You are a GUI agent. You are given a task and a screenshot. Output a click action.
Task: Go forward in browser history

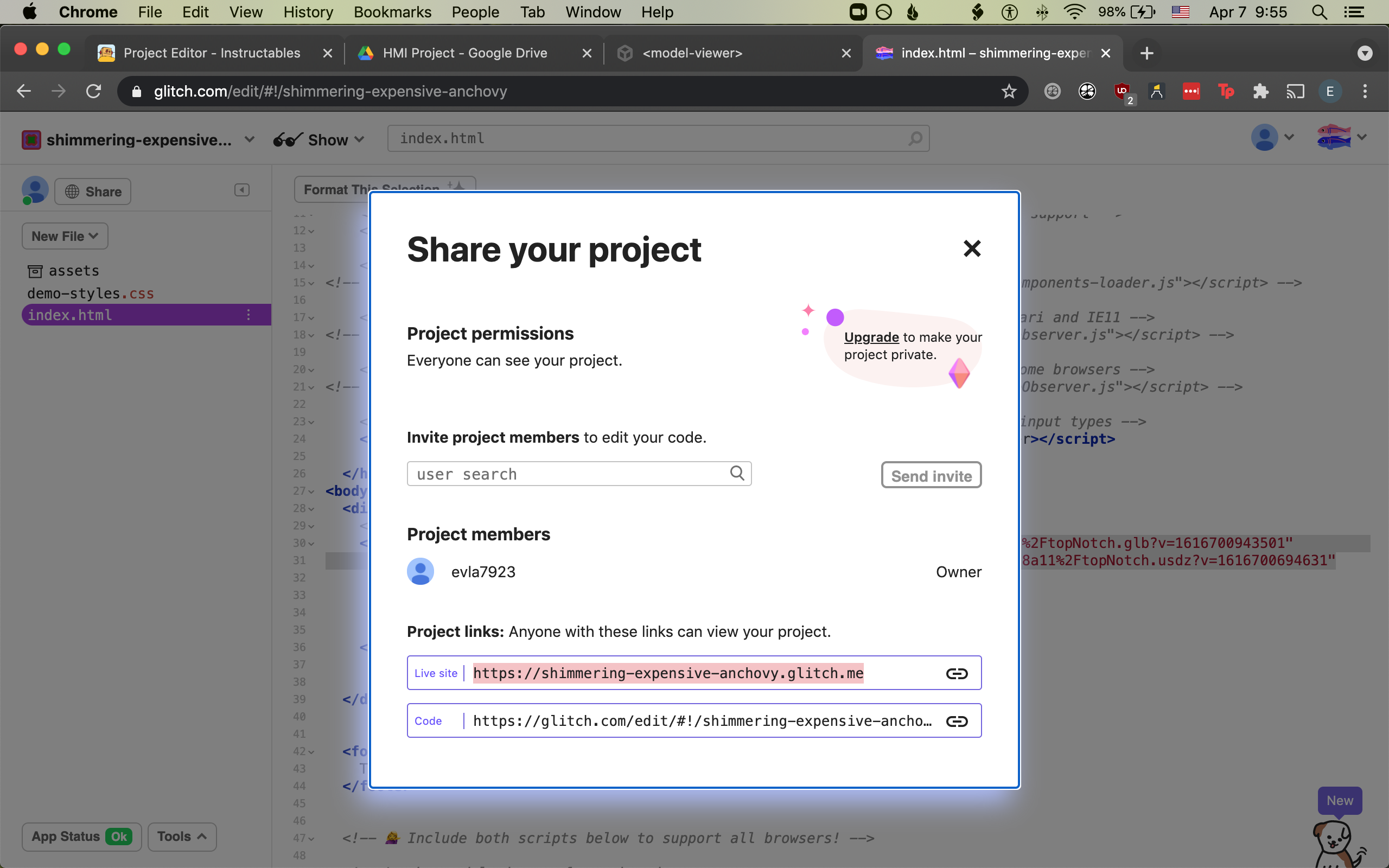(59, 91)
